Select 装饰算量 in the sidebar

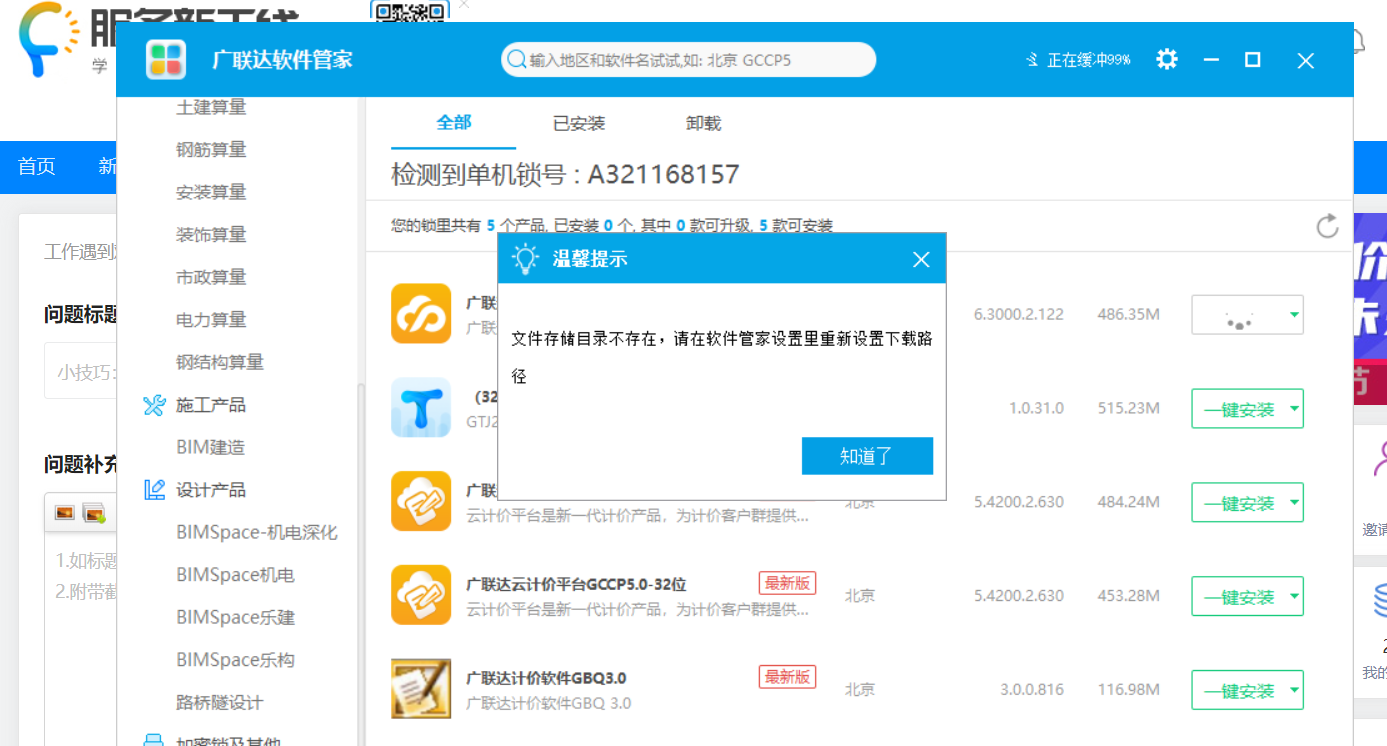(211, 234)
